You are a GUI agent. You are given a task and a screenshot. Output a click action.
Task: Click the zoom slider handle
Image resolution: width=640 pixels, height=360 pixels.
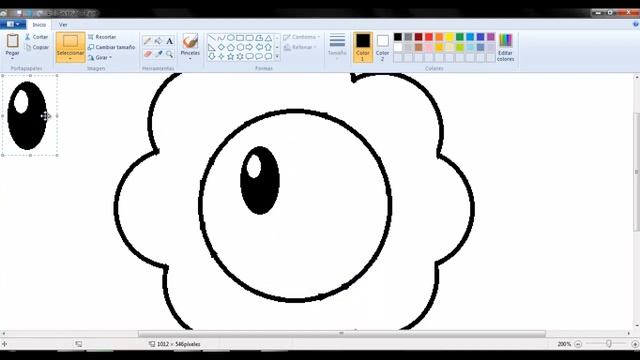click(x=609, y=344)
